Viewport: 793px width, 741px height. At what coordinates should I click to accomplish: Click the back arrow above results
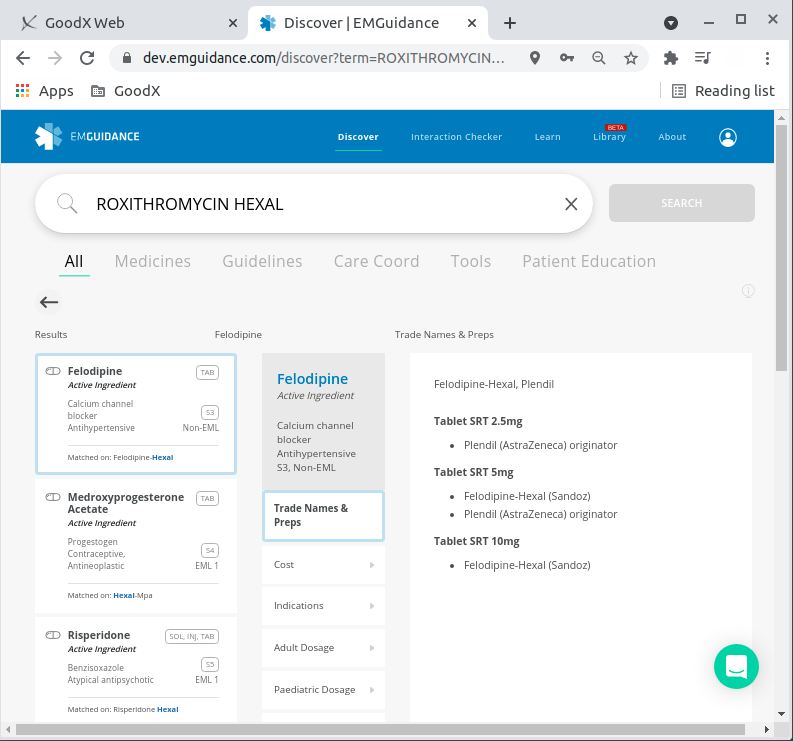click(49, 302)
